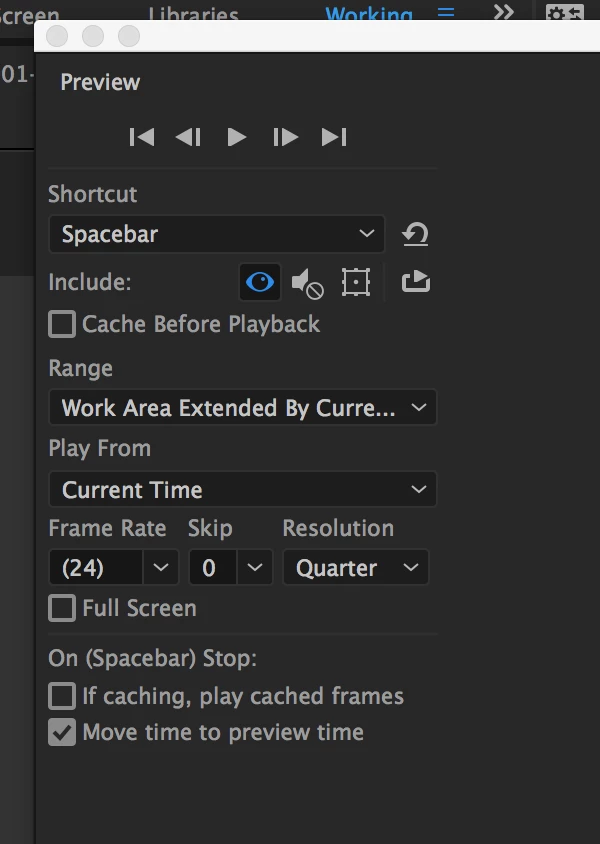
Task: Toggle the include video eye icon
Action: (260, 282)
